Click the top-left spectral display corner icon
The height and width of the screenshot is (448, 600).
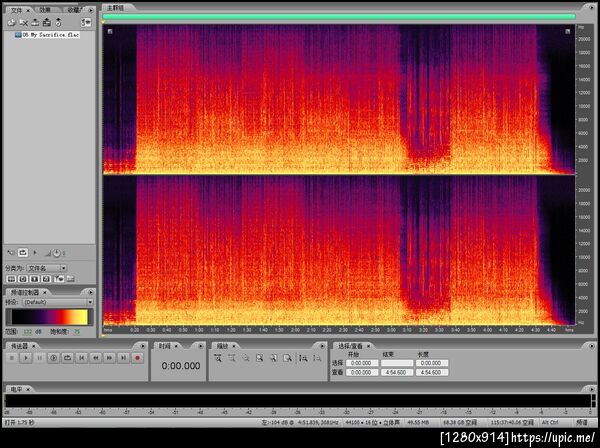tap(110, 31)
